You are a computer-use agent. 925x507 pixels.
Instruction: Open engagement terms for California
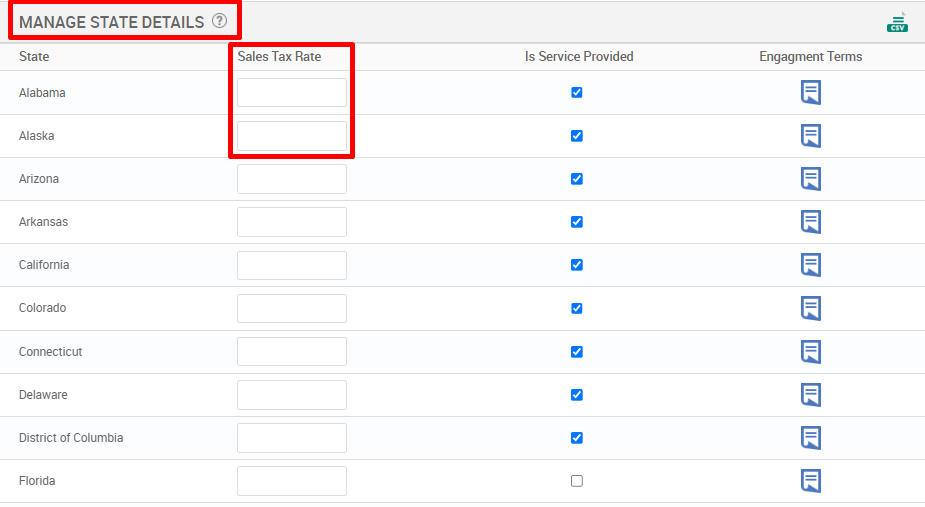811,265
